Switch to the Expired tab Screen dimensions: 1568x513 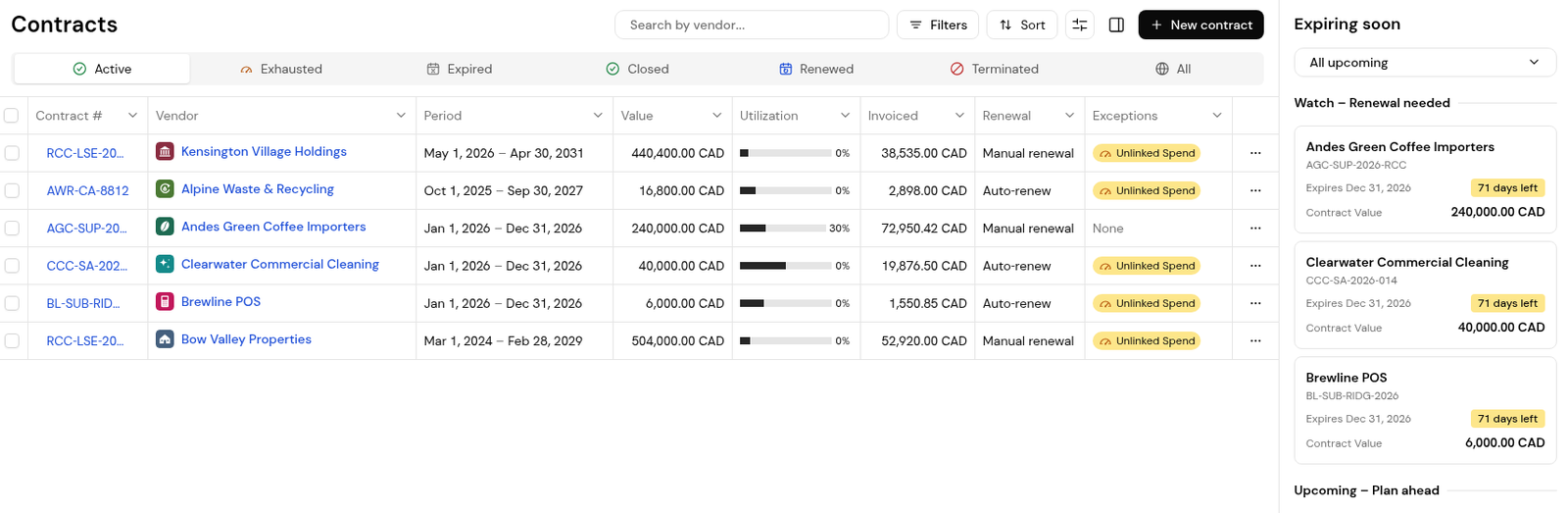pos(460,69)
